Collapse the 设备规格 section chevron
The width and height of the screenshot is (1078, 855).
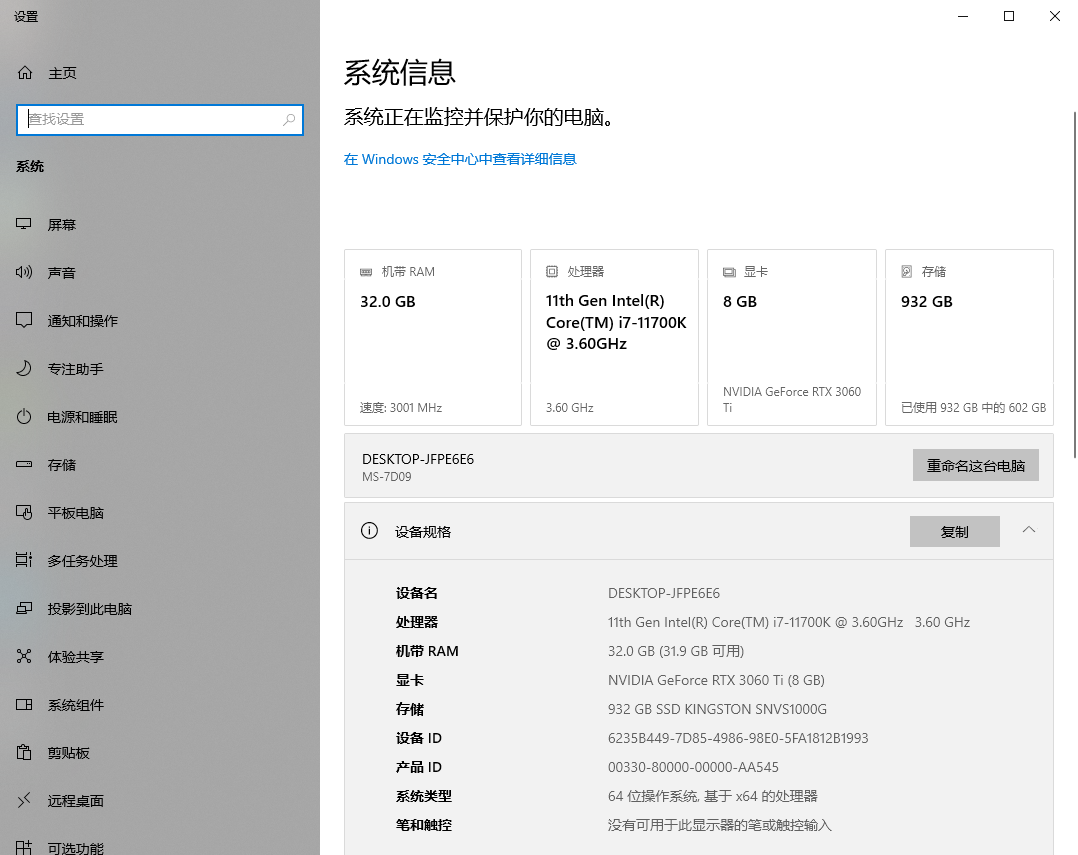(1029, 530)
